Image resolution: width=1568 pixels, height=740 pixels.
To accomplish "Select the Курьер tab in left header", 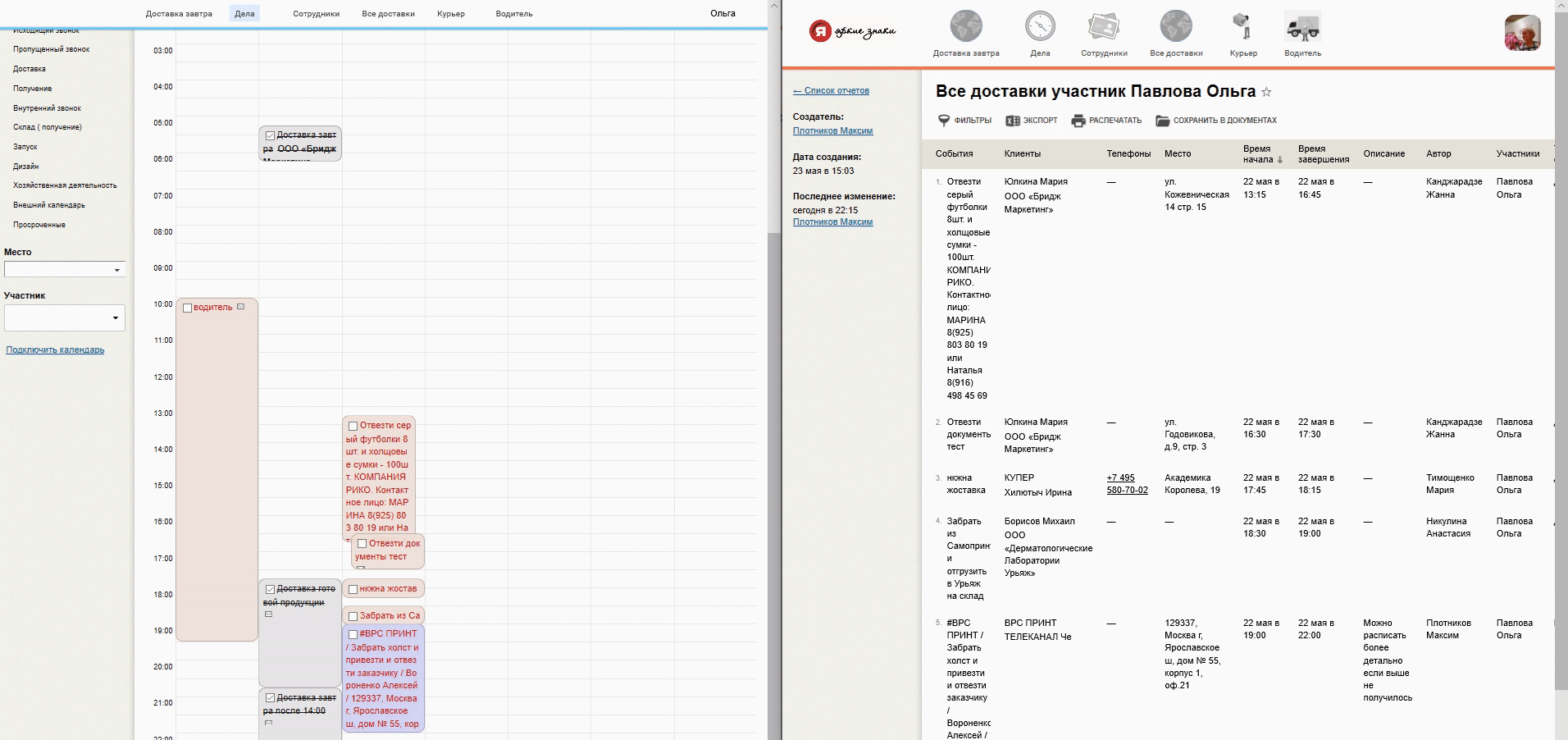I will pos(450,14).
